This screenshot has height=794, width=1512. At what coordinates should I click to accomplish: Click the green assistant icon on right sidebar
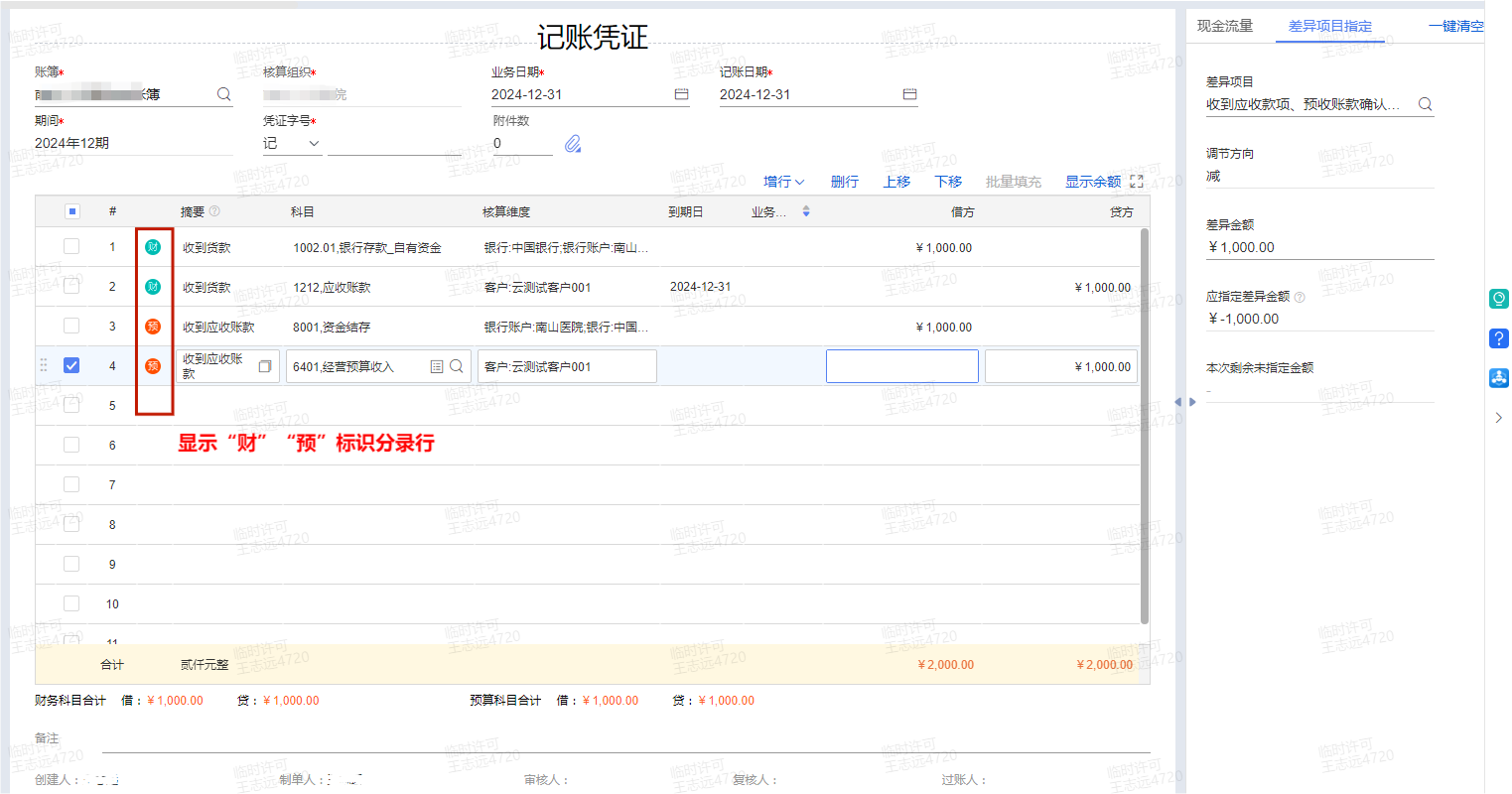coord(1499,299)
